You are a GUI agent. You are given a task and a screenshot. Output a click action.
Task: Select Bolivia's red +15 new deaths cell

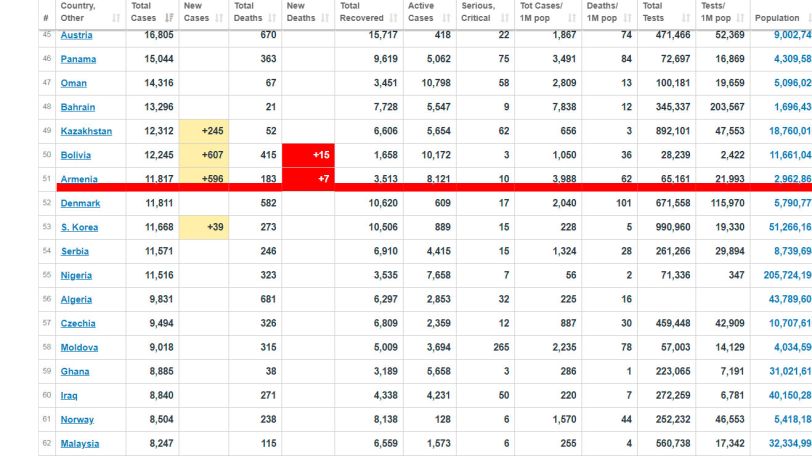pos(308,155)
